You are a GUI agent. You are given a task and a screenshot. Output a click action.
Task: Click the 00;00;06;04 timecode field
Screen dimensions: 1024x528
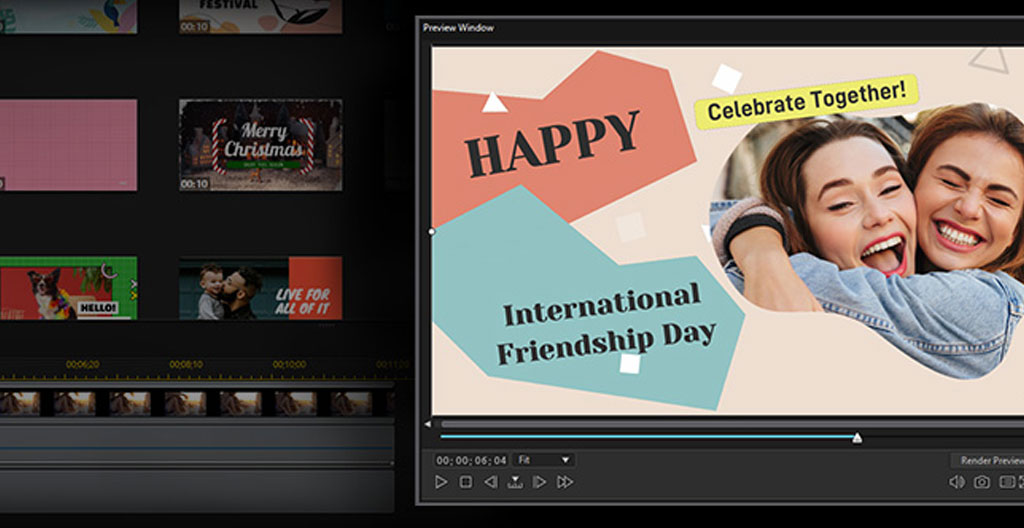(x=472, y=460)
